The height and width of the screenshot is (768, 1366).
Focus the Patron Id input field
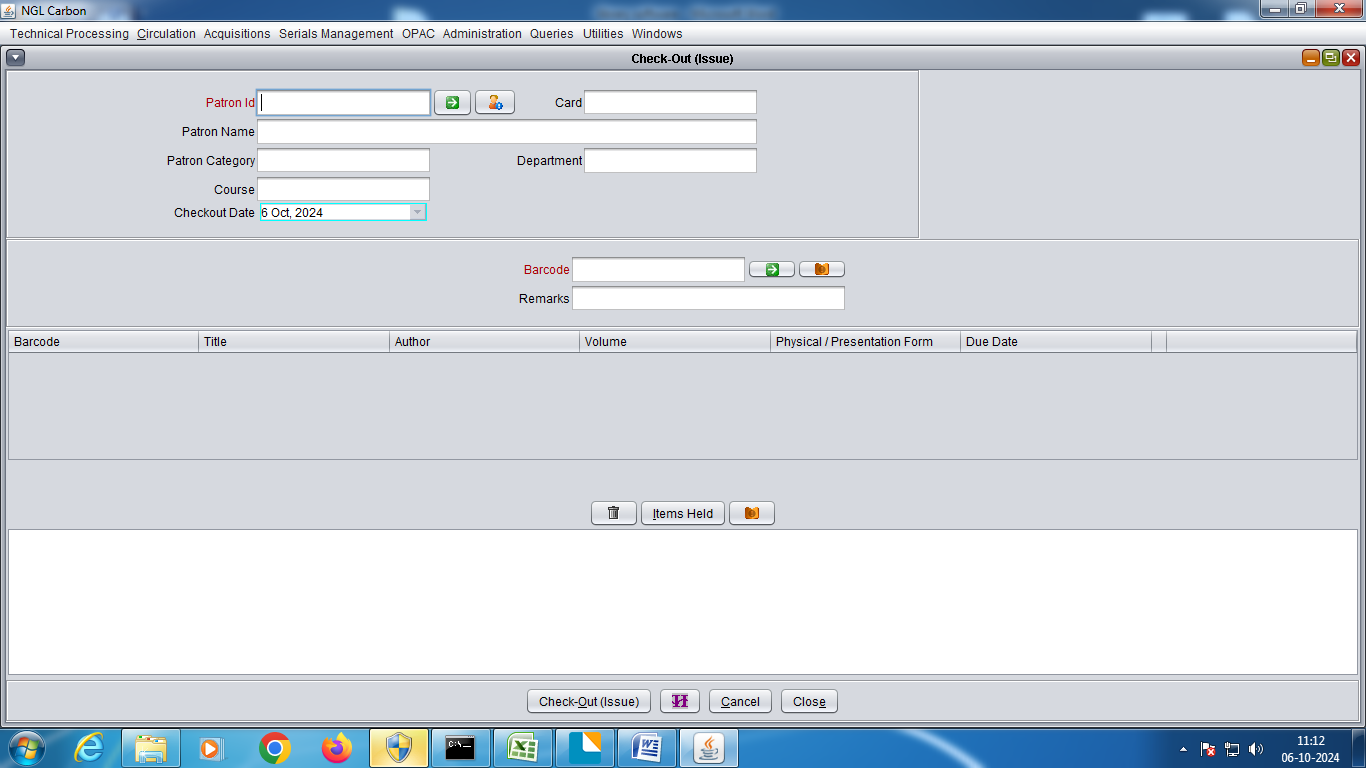[344, 102]
